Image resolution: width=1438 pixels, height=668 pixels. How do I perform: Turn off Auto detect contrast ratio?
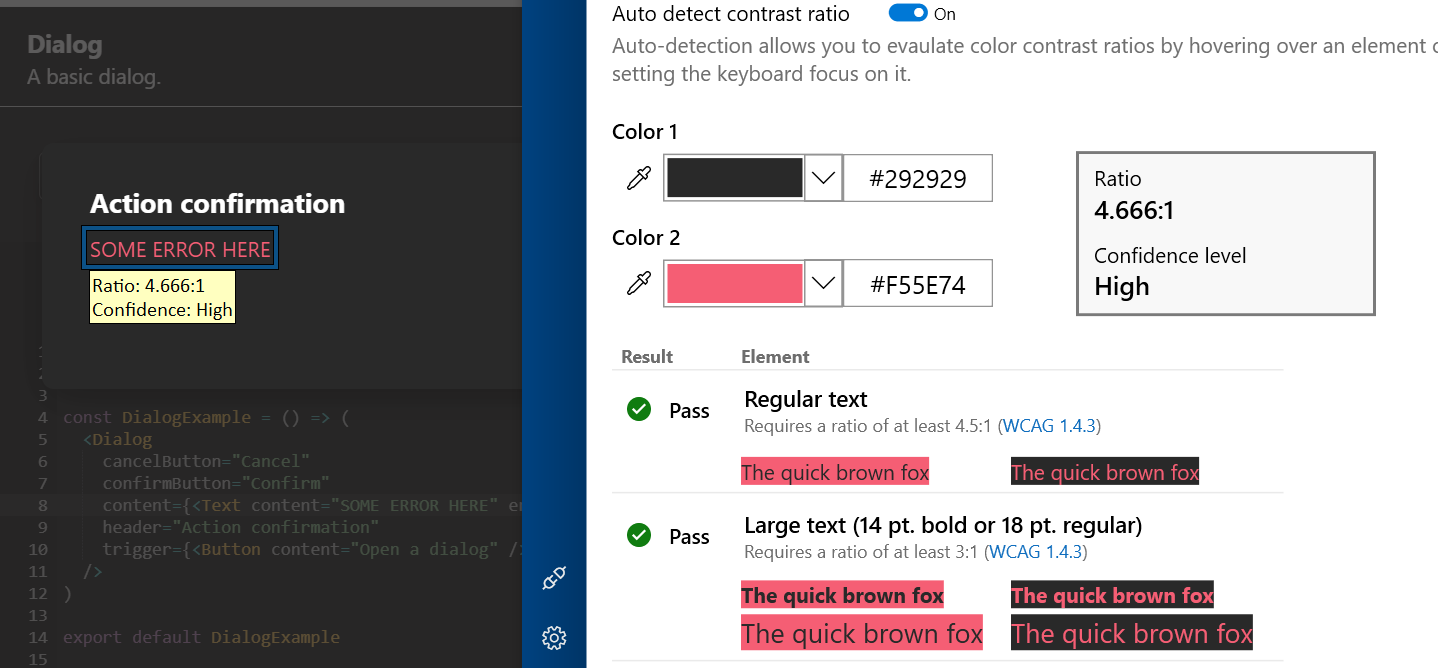pyautogui.click(x=908, y=13)
